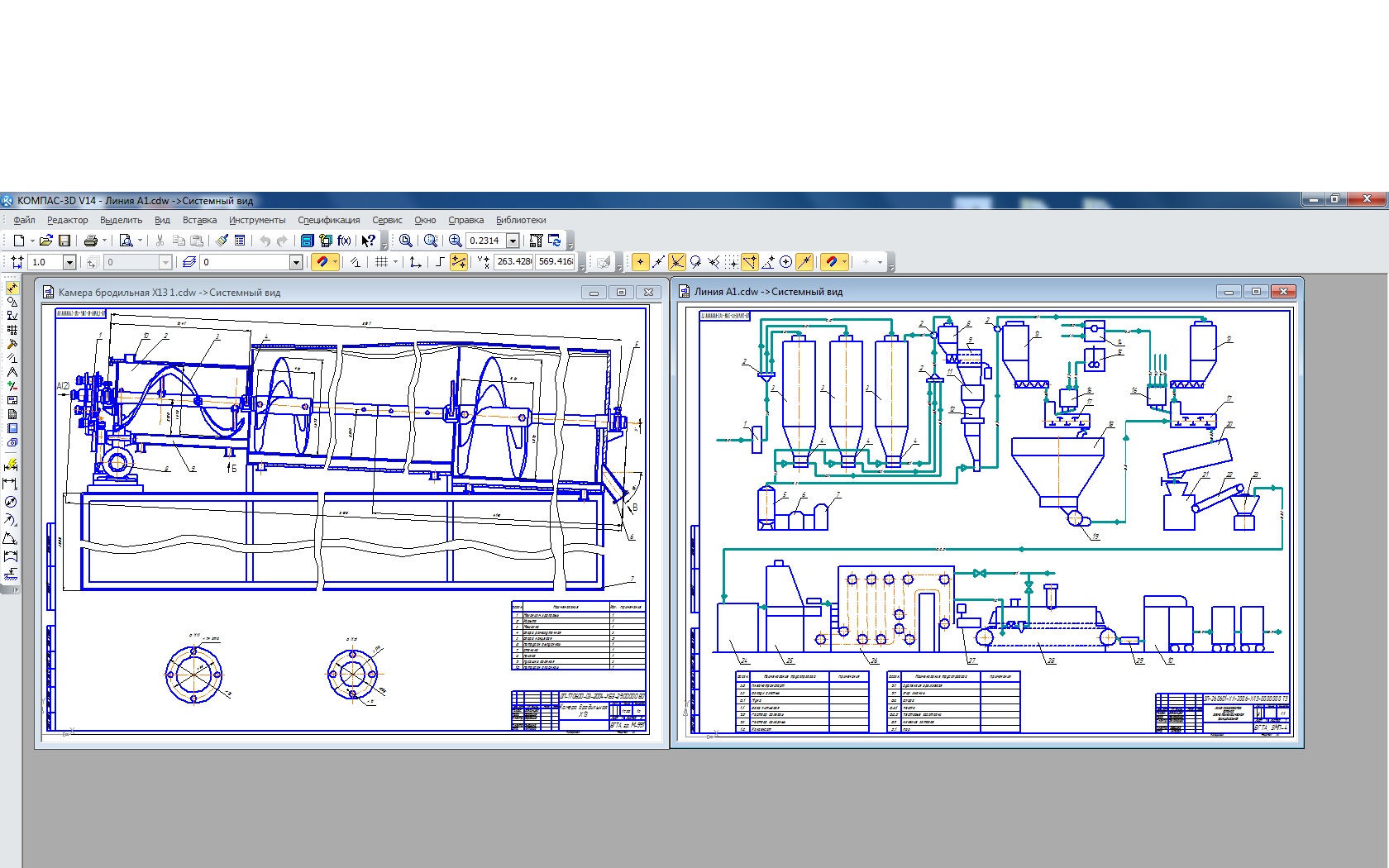Open the Редактор menu
Viewport: 1389px width, 868px height.
coord(67,220)
